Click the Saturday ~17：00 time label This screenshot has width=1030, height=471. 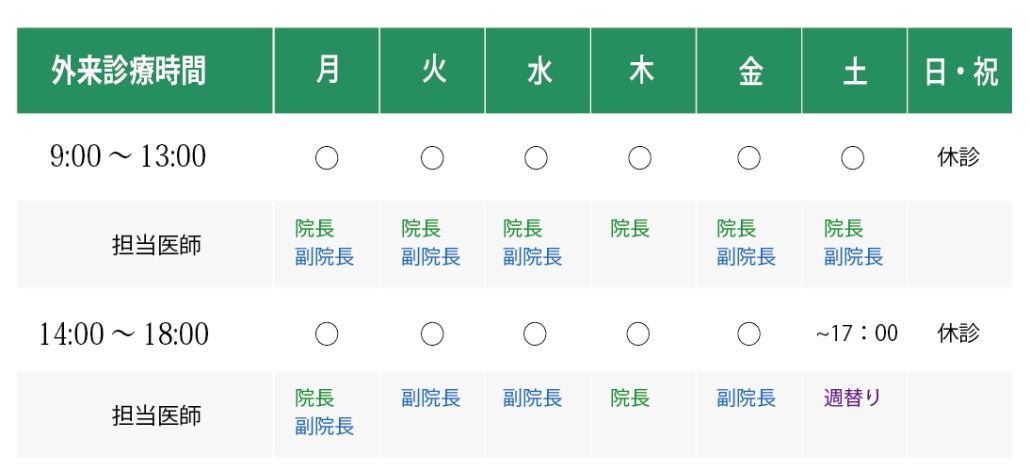[x=857, y=334]
